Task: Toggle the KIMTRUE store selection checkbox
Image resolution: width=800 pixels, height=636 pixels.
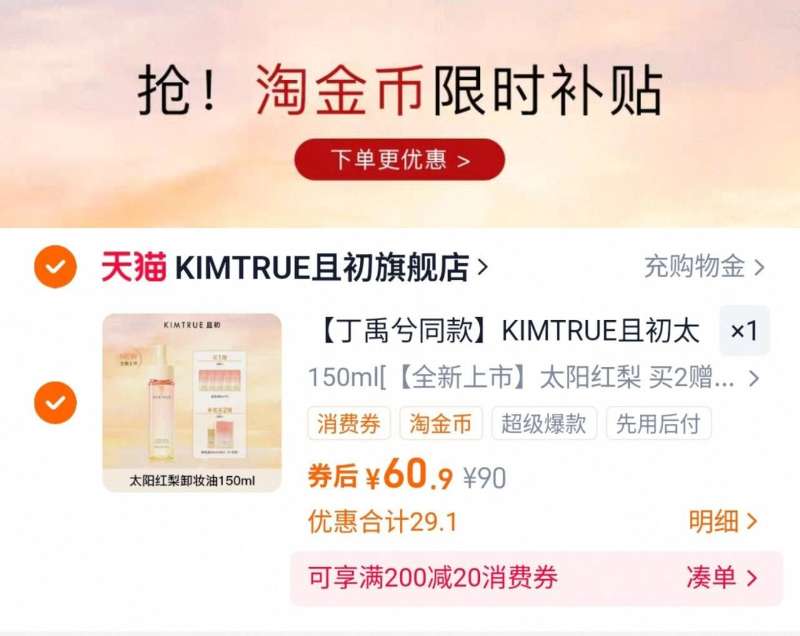Action: (55, 267)
